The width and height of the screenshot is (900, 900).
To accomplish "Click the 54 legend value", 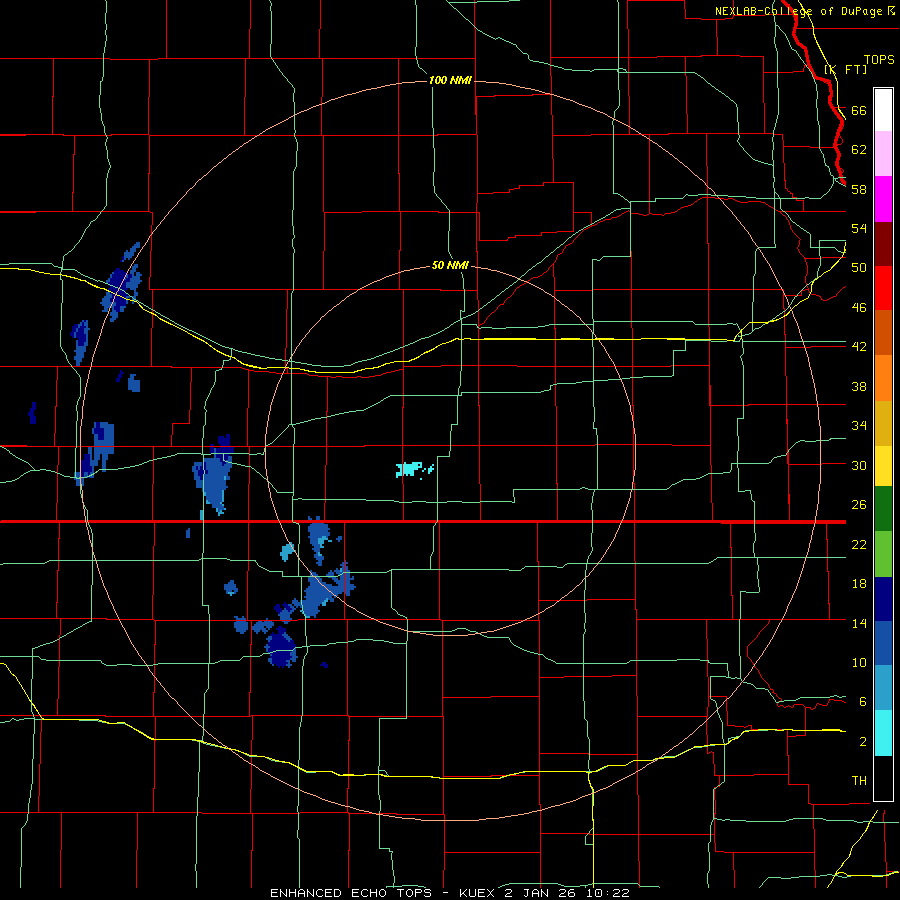I will click(x=859, y=228).
